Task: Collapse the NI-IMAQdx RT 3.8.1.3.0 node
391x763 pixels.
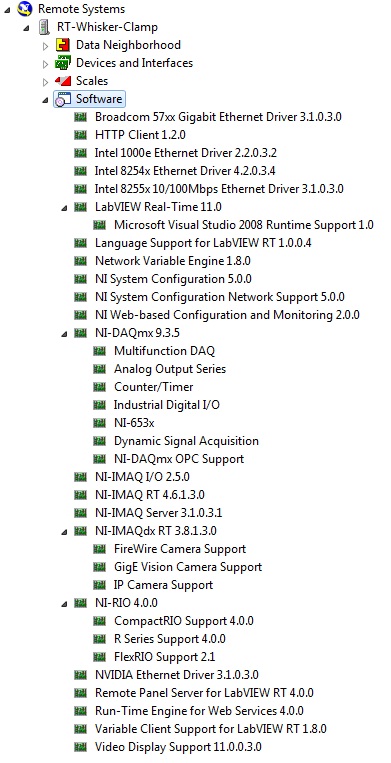Action: 64,532
